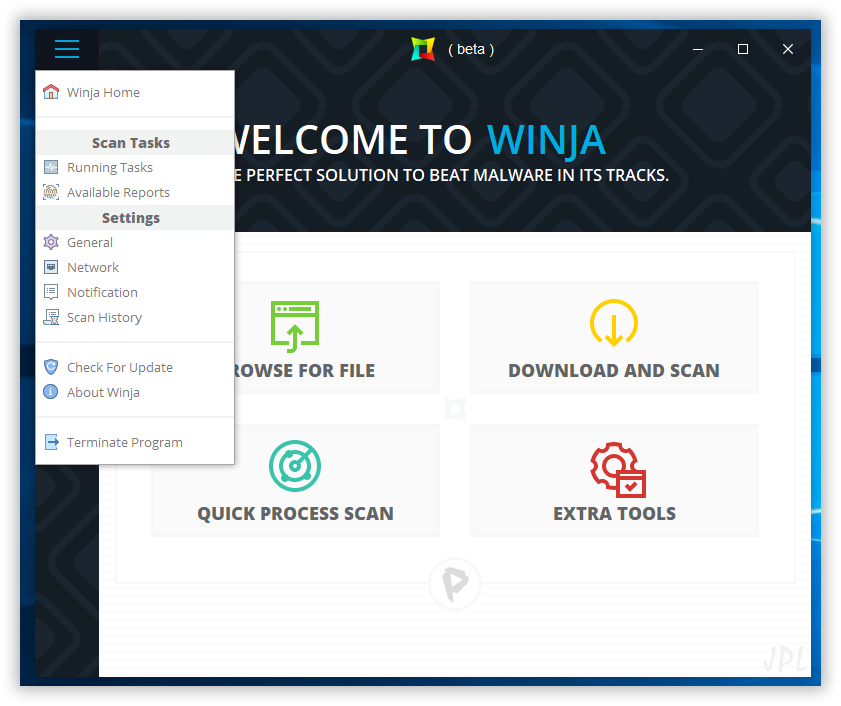Minimize the Winja window
841x706 pixels.
698,49
